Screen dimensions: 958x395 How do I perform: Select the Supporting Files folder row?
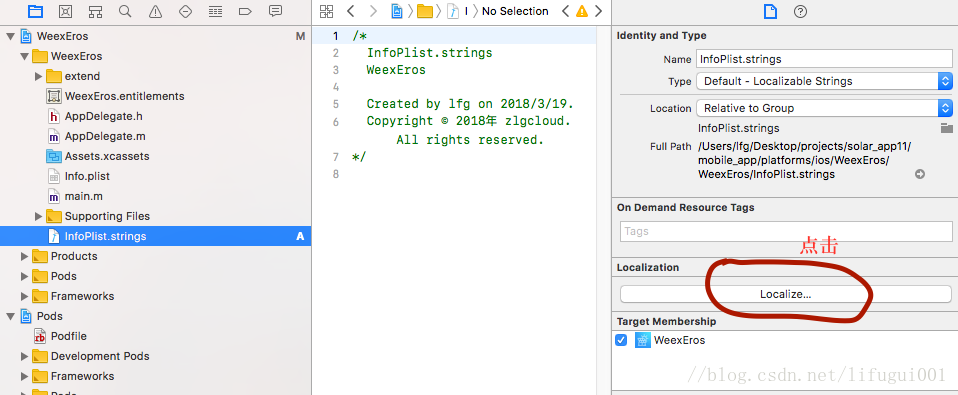point(155,216)
